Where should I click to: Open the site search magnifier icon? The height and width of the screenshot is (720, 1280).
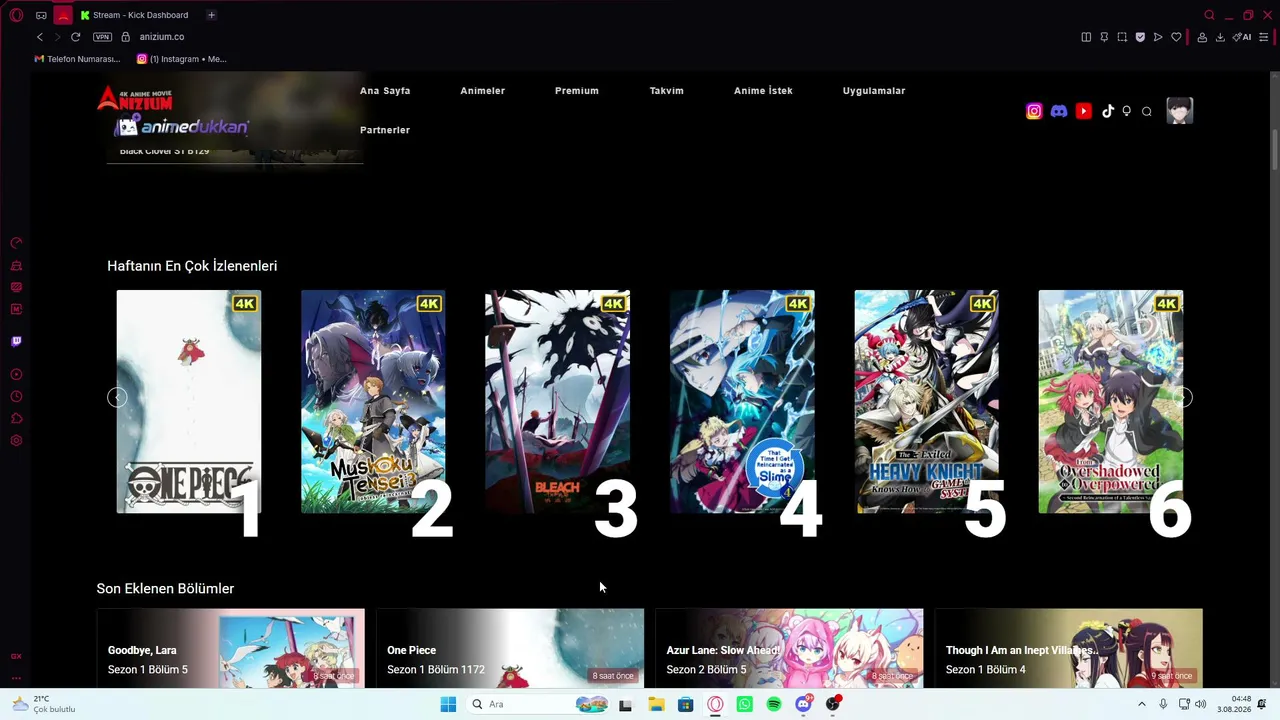[1147, 111]
